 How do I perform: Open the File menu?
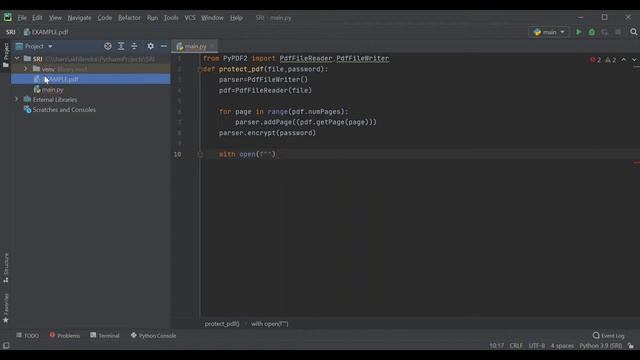pos(22,18)
